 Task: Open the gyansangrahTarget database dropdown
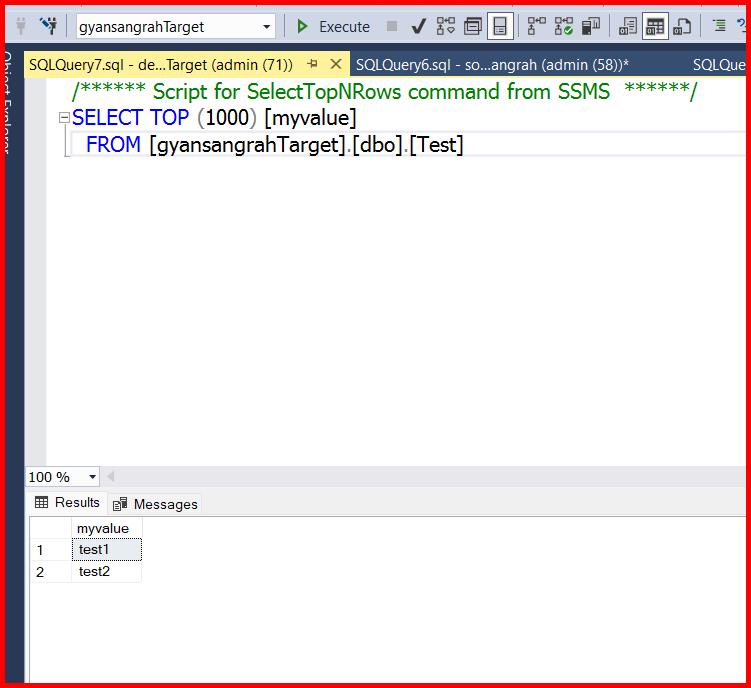pos(175,26)
